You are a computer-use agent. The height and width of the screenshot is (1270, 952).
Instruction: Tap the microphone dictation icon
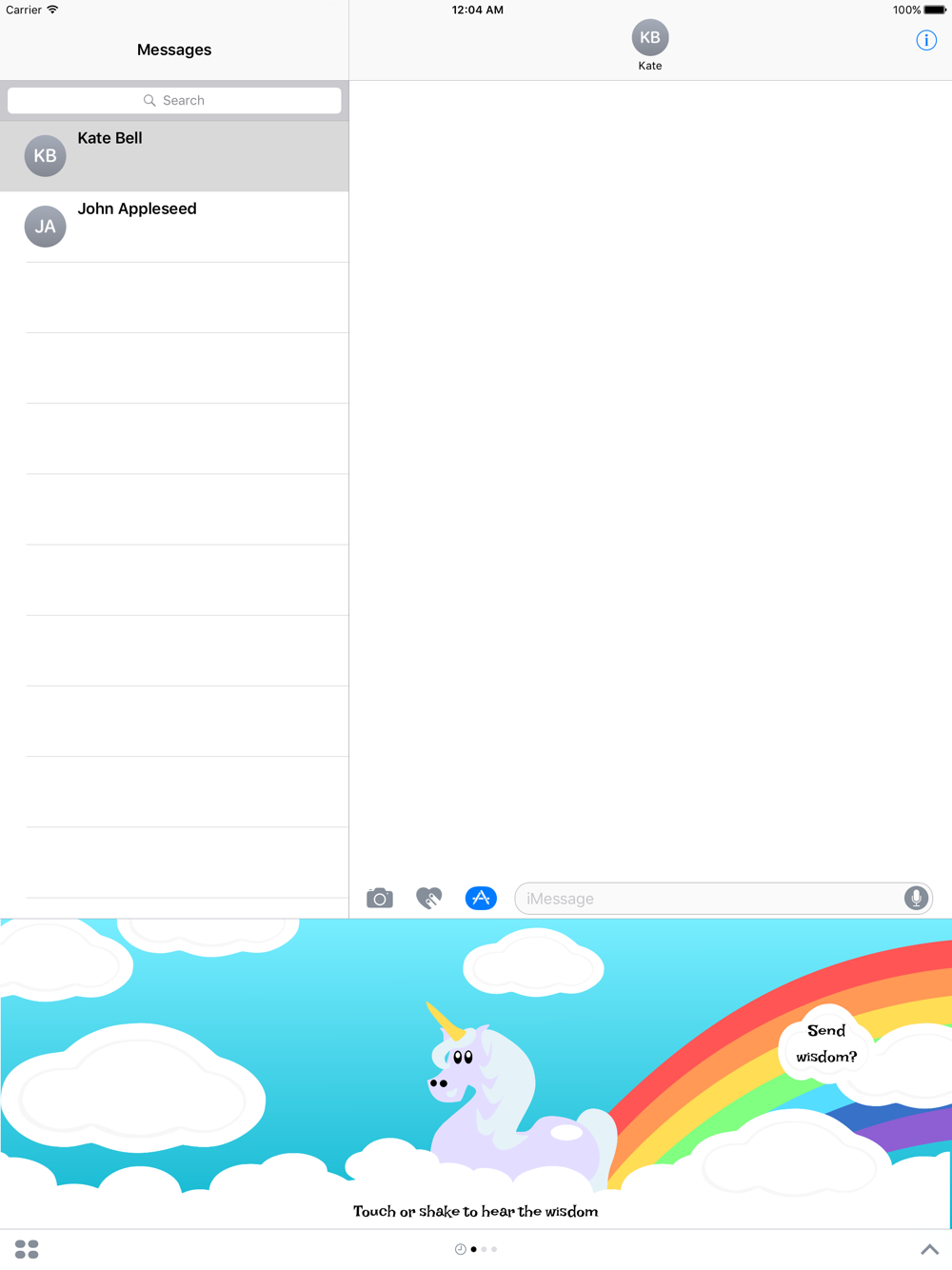916,898
